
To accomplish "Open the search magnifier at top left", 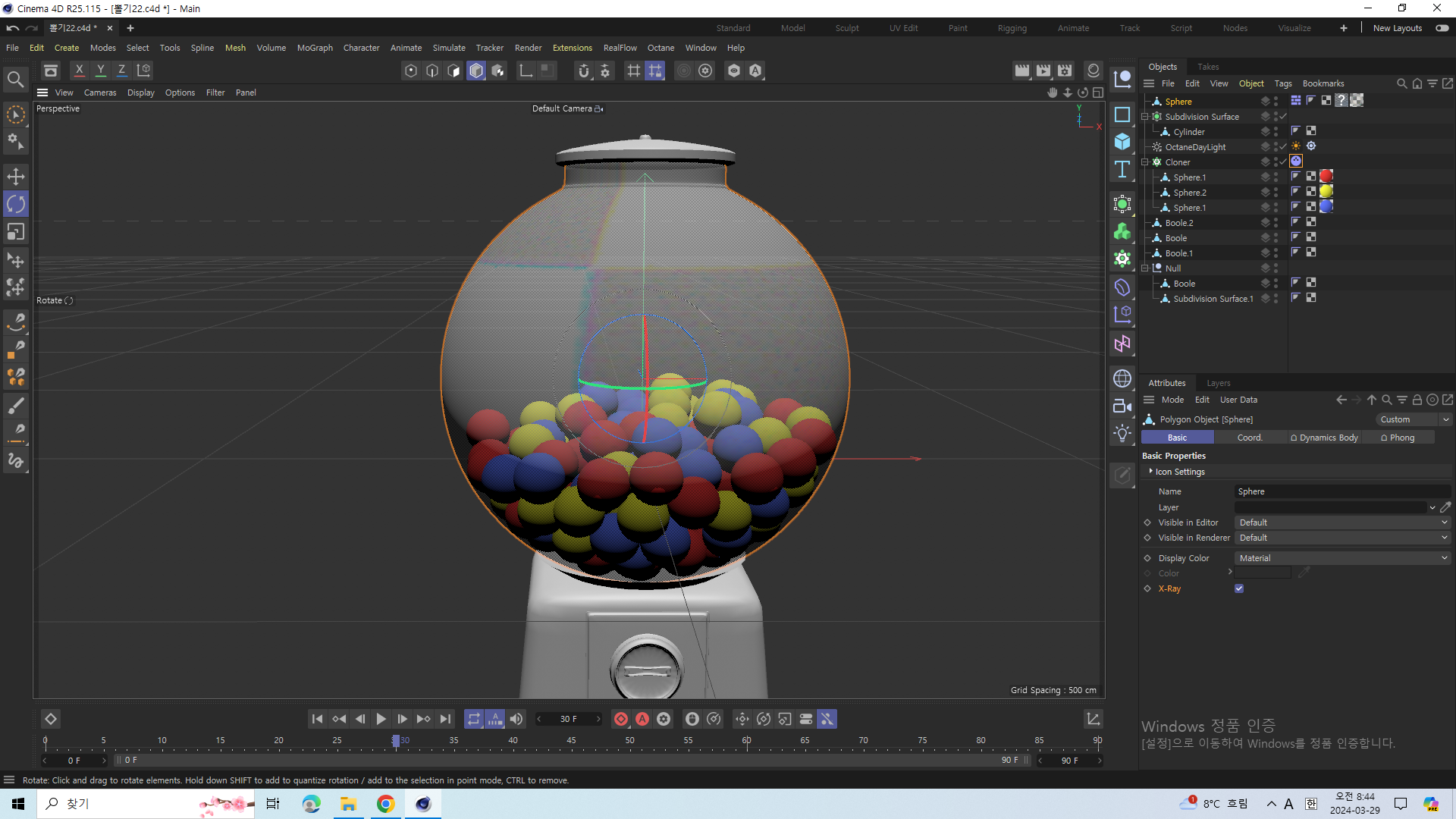I will 15,79.
